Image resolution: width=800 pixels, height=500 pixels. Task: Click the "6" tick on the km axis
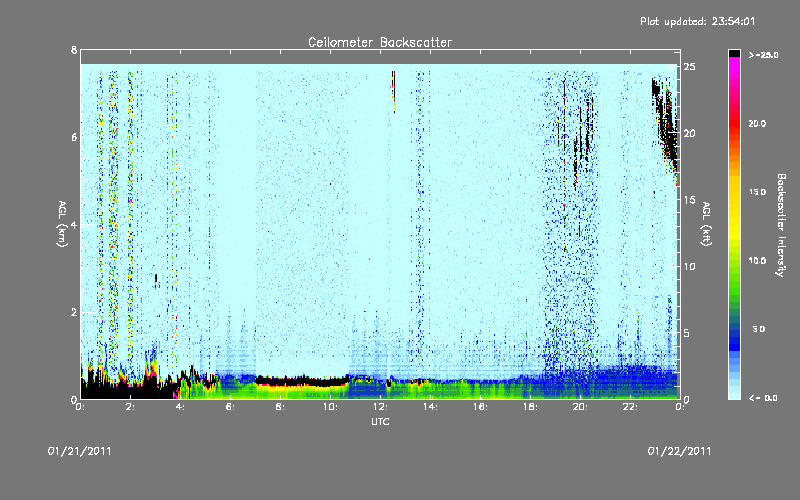pyautogui.click(x=74, y=137)
